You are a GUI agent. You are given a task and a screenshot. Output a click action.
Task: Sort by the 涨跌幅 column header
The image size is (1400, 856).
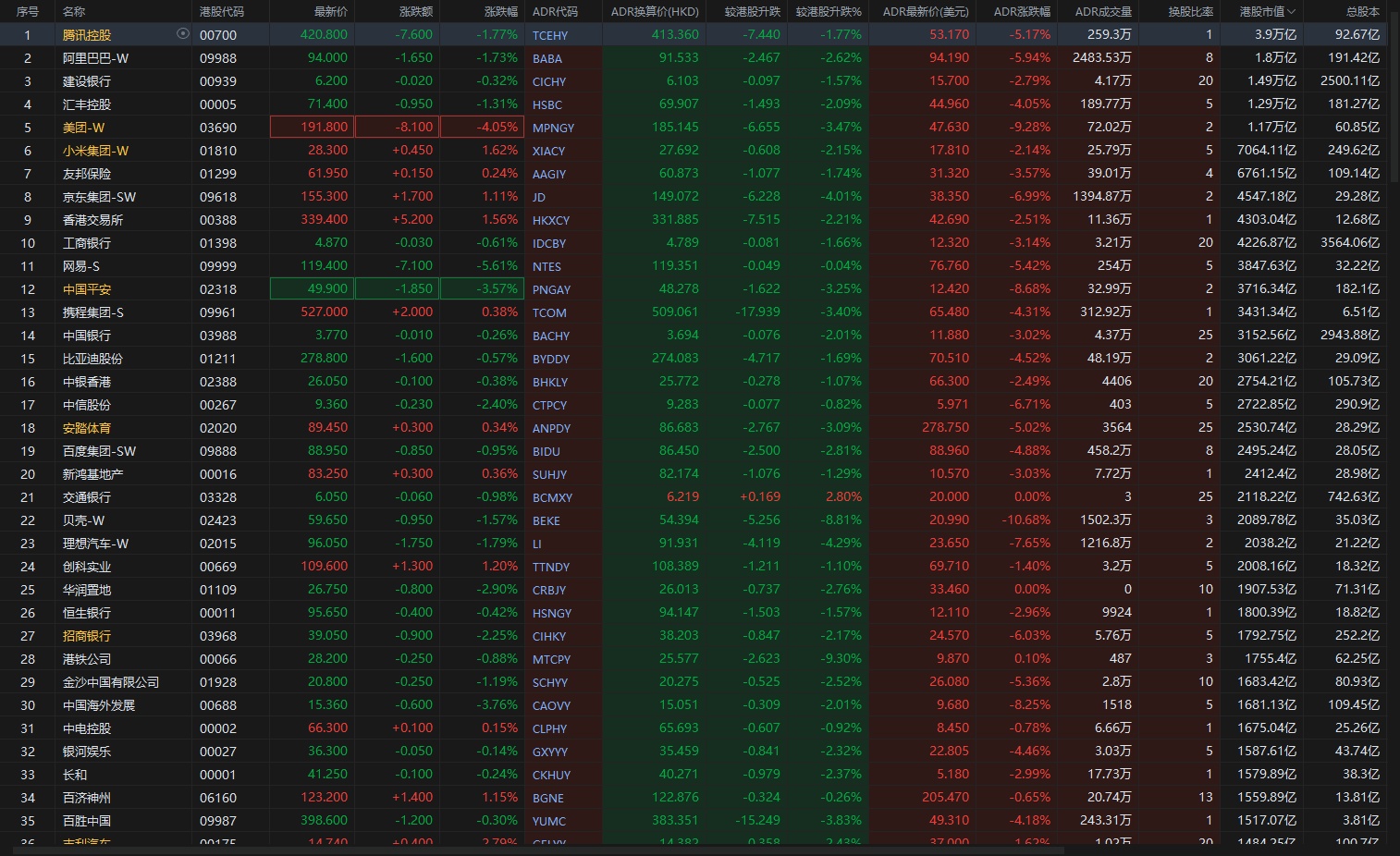point(500,12)
